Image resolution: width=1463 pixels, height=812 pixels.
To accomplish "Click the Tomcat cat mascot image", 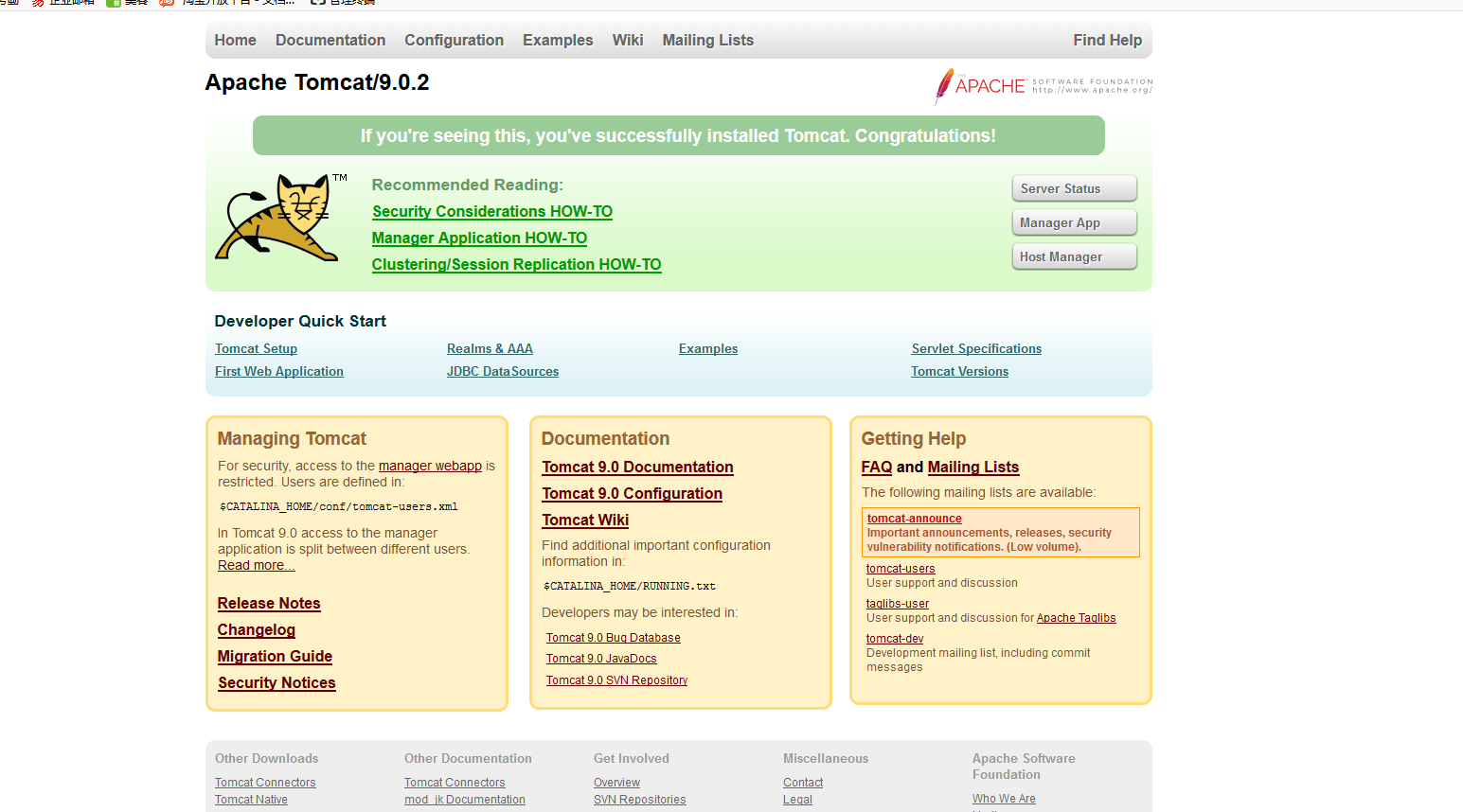I will coord(280,218).
